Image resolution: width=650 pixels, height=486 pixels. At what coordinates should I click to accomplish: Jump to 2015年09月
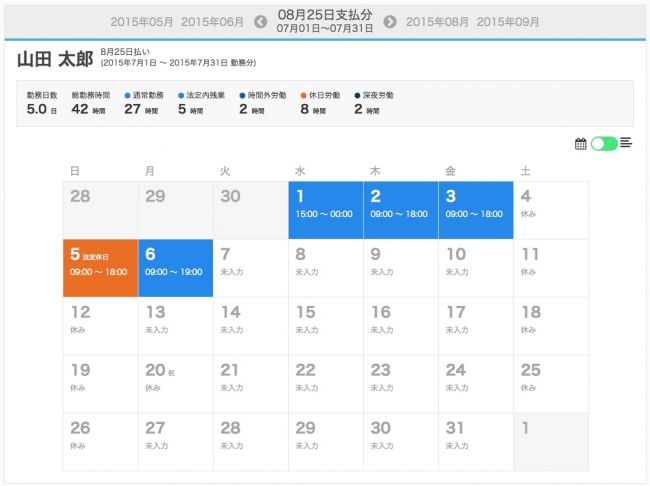508,22
